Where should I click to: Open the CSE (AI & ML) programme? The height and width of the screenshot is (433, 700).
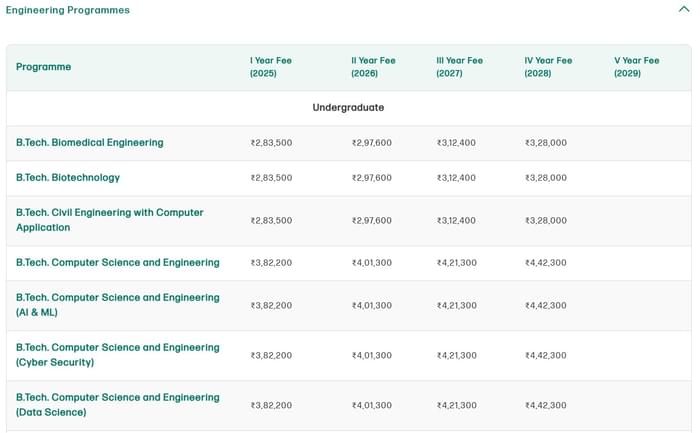click(118, 305)
